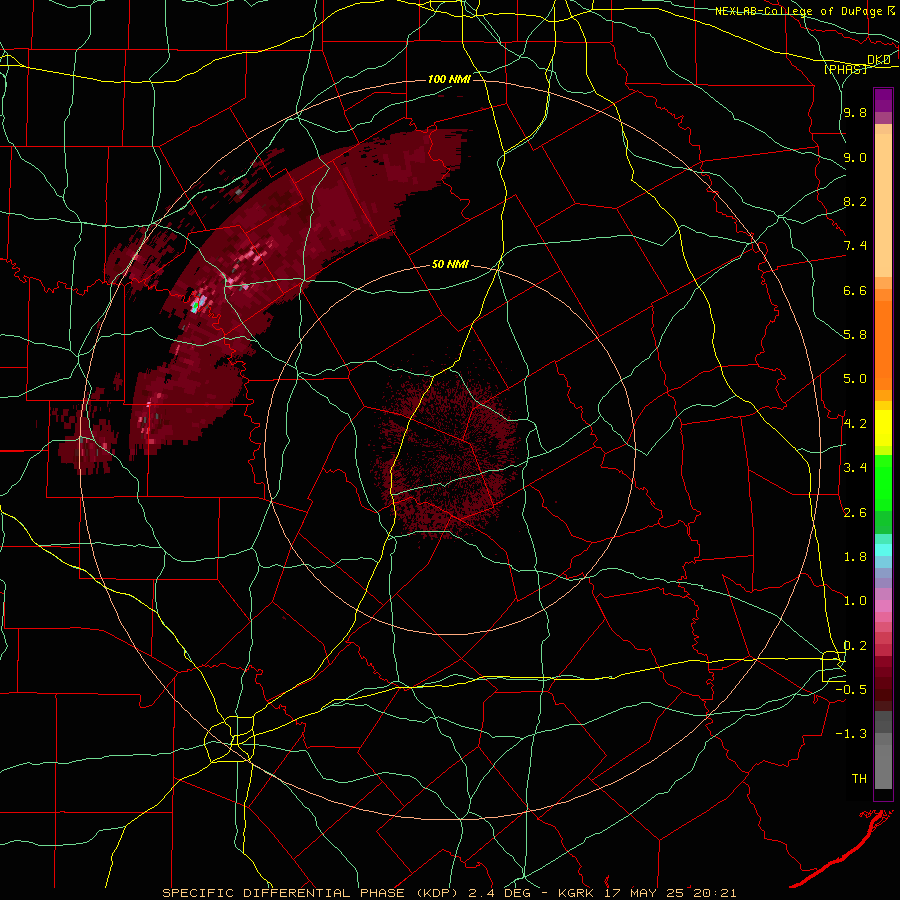Image resolution: width=900 pixels, height=900 pixels.
Task: Click the DKD product label
Action: pos(879,59)
